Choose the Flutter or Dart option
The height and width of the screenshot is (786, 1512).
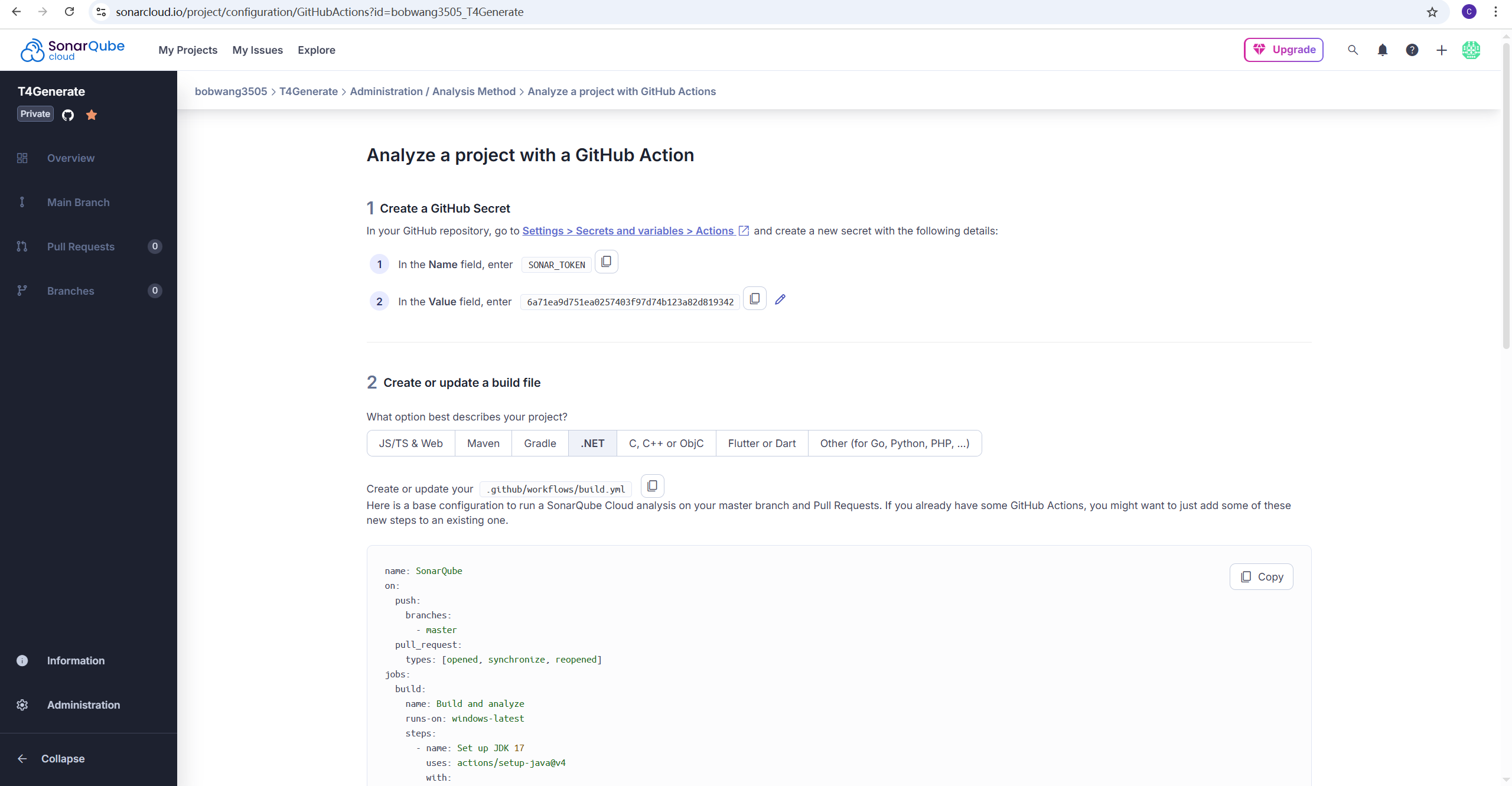coord(761,443)
